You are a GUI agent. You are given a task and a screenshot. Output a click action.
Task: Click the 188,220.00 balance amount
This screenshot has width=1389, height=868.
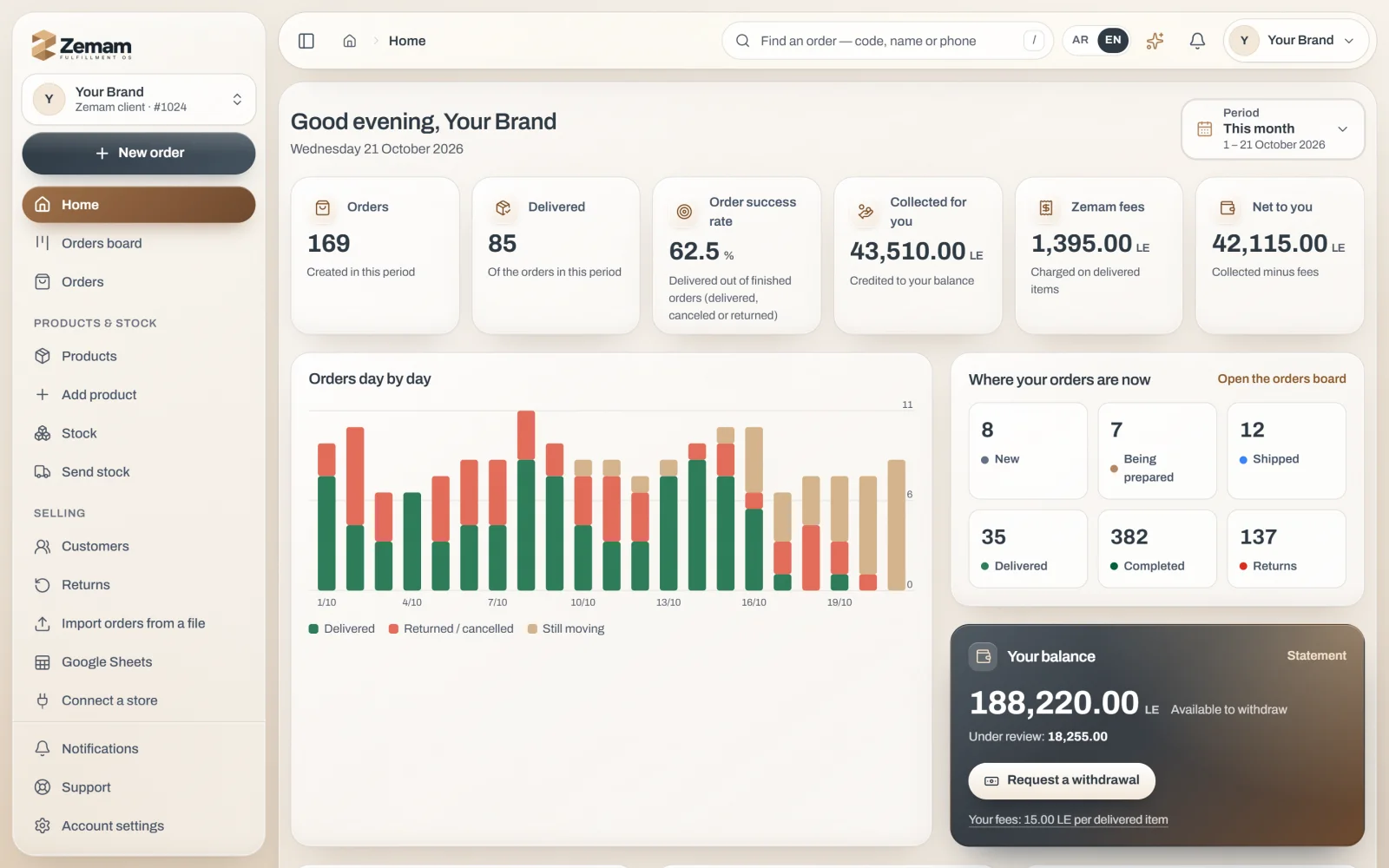(1054, 702)
